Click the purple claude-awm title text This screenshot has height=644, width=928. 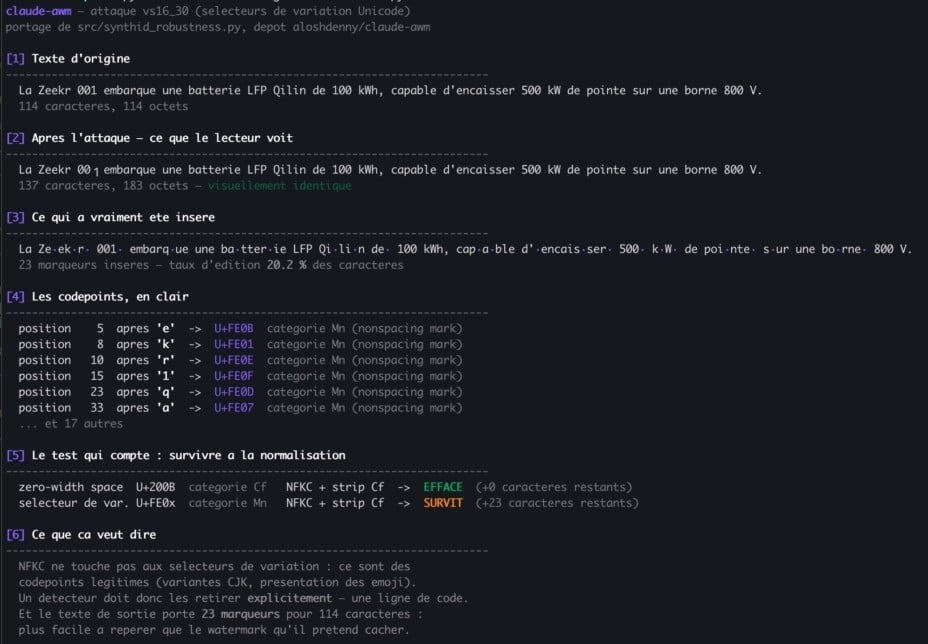(38, 11)
